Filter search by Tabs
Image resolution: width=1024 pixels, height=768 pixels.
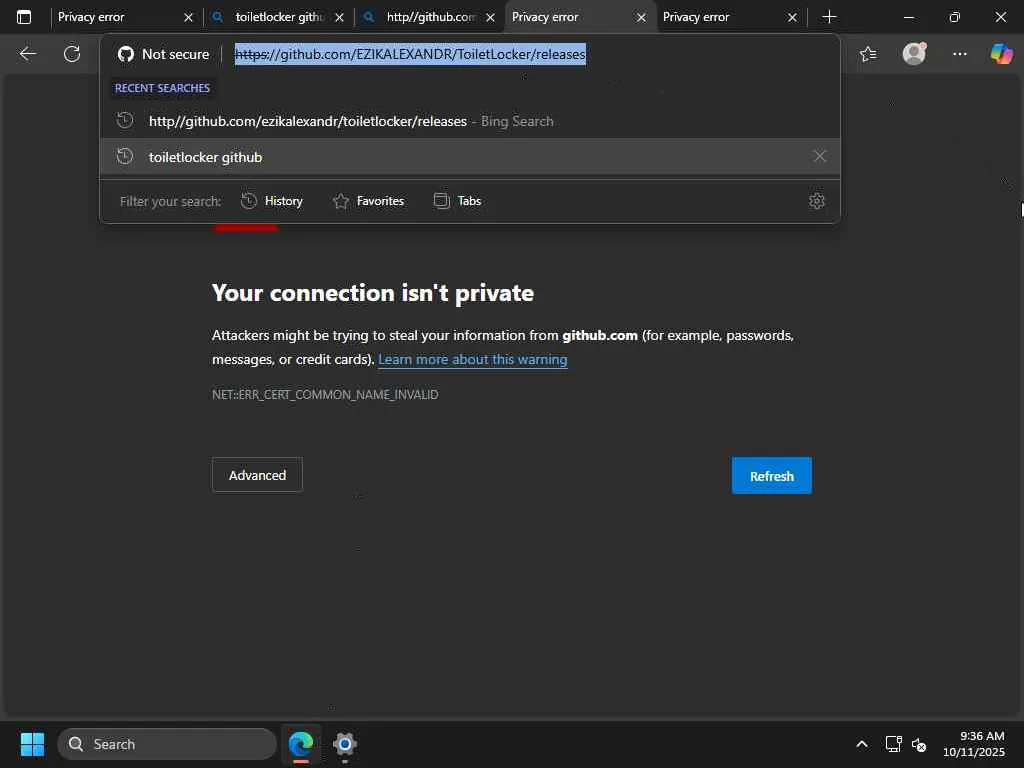[458, 201]
